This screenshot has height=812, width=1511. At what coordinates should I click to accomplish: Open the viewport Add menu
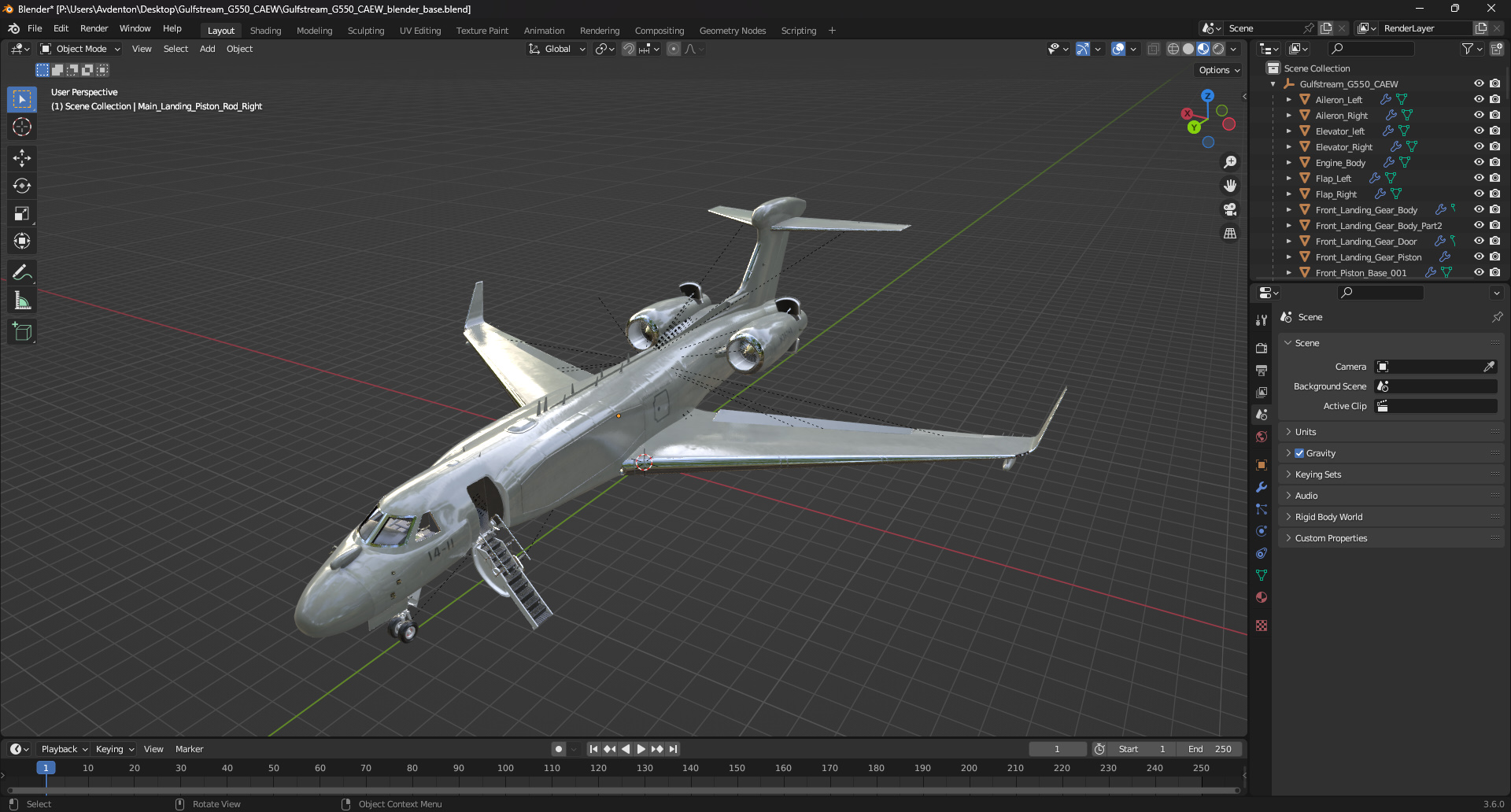coord(207,49)
